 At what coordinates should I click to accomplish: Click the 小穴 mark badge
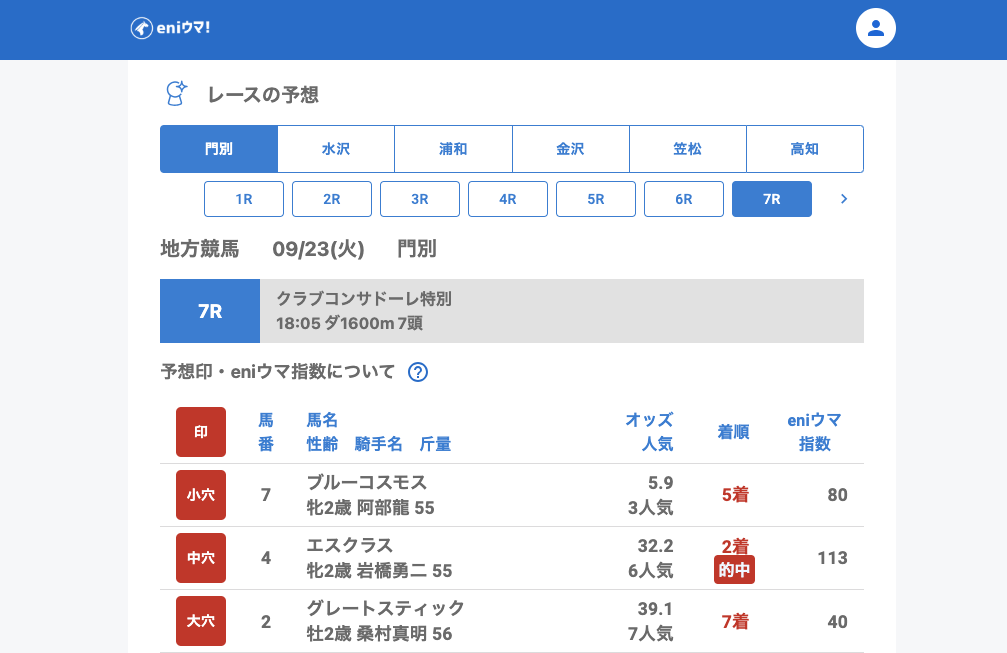(x=201, y=495)
